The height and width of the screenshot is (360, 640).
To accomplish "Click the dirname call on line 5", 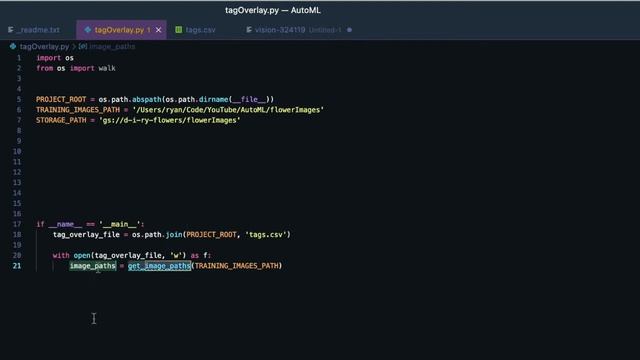I will [213, 99].
